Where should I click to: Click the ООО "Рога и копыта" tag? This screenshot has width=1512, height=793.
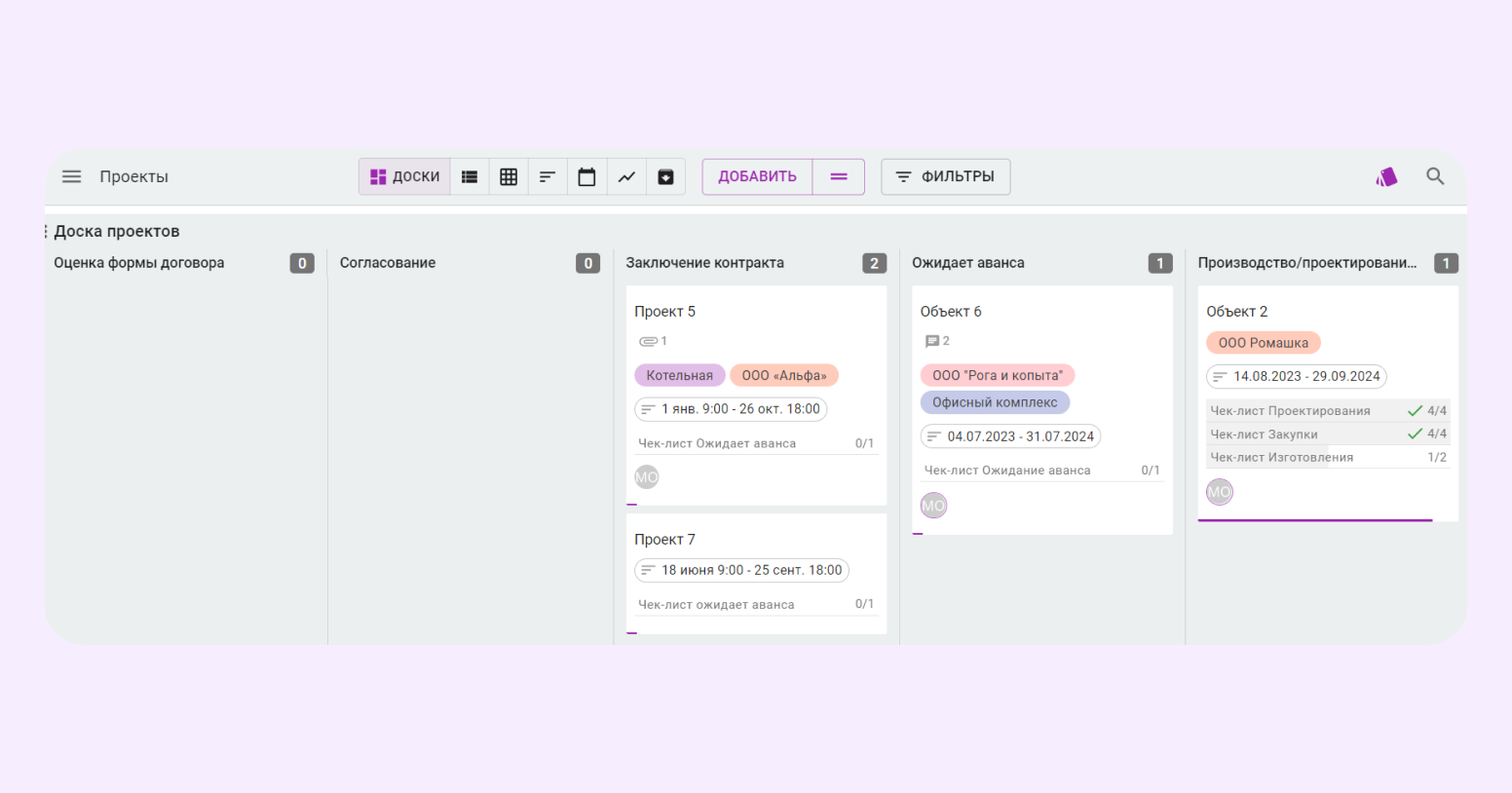point(998,375)
